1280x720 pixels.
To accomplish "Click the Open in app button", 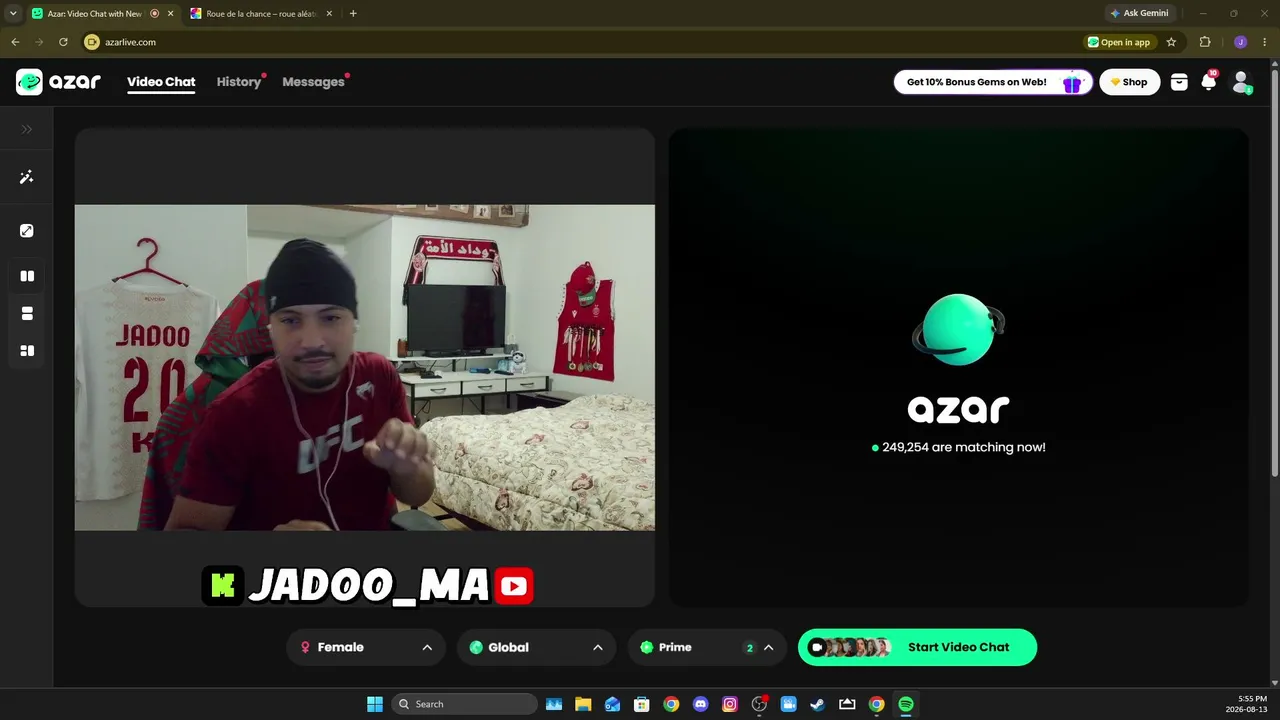I will 1120,42.
